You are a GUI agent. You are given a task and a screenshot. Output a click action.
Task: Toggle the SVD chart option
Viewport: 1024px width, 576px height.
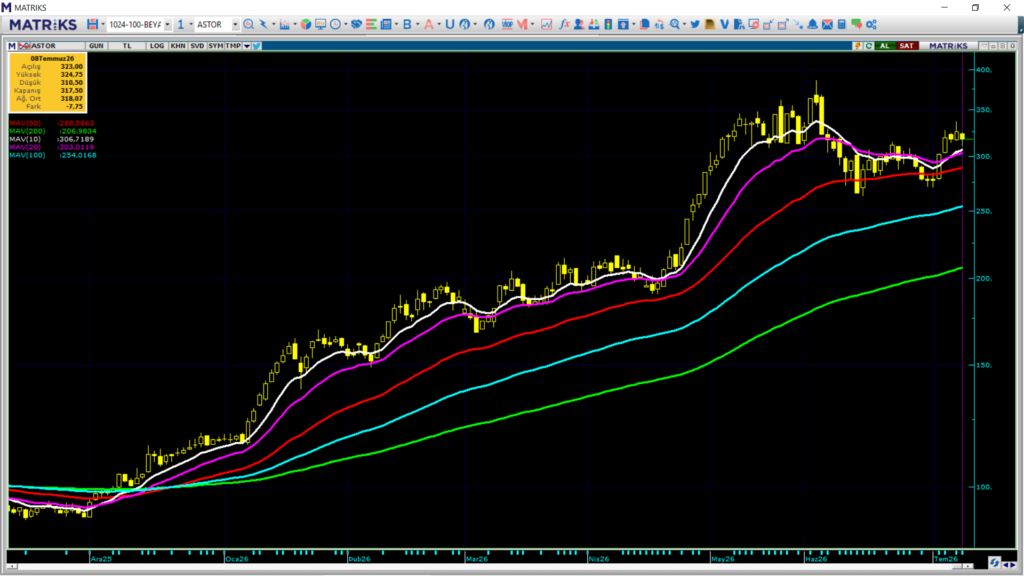[197, 46]
